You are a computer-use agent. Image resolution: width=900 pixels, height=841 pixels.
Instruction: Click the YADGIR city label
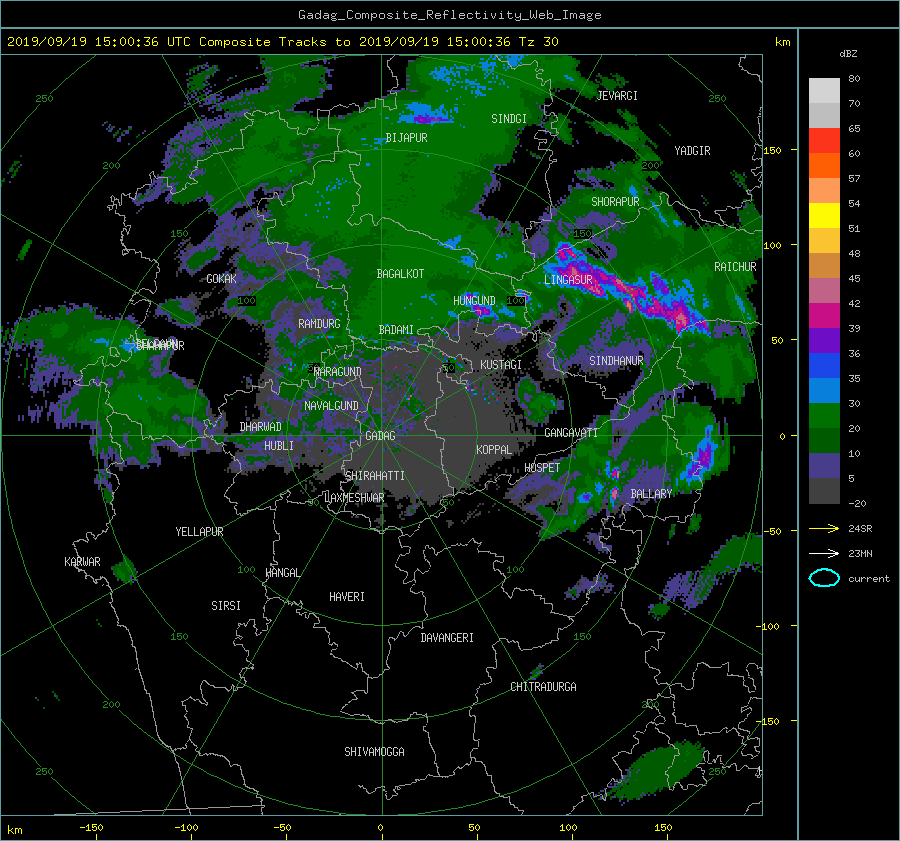[x=692, y=151]
